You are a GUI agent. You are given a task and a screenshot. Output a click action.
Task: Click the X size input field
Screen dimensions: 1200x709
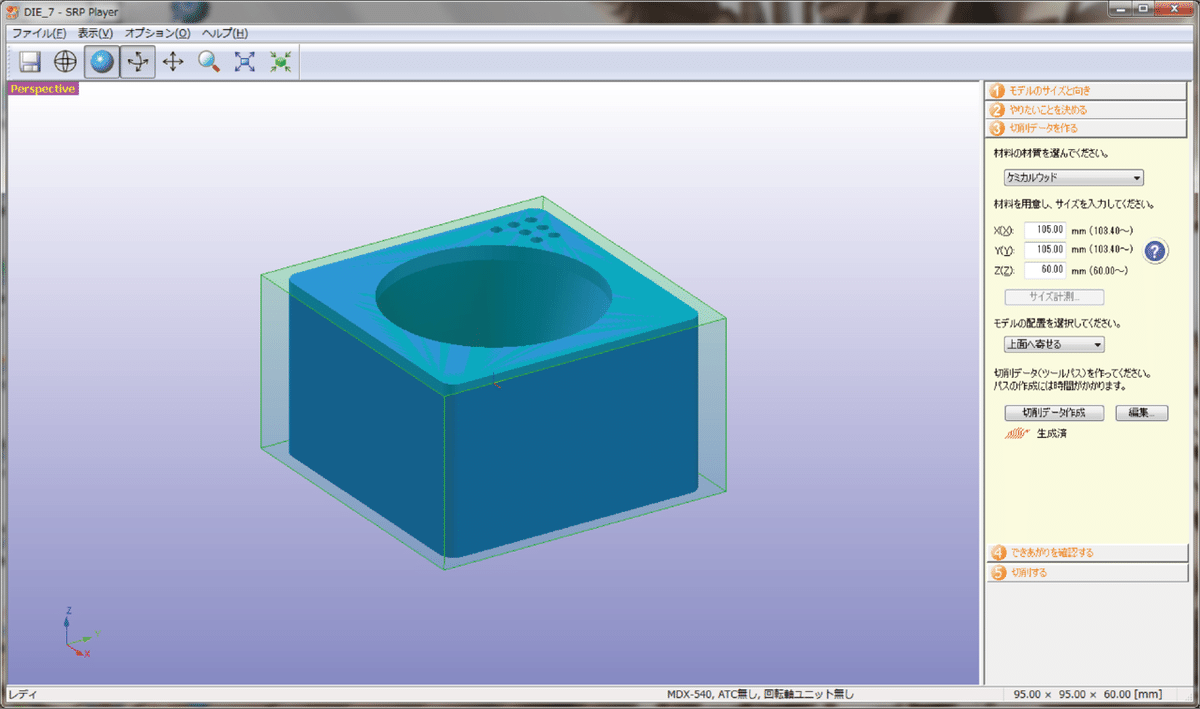point(1046,230)
